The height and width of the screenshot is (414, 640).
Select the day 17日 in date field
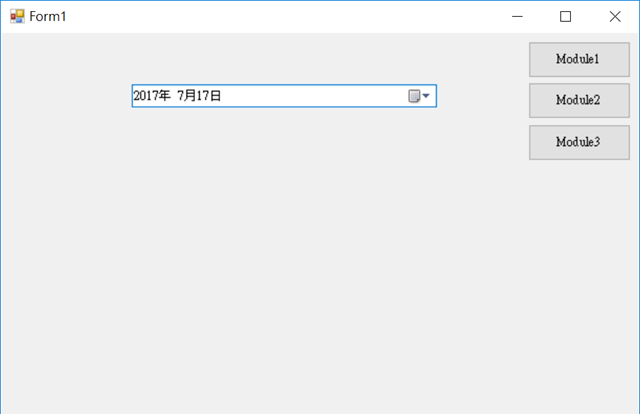209,96
